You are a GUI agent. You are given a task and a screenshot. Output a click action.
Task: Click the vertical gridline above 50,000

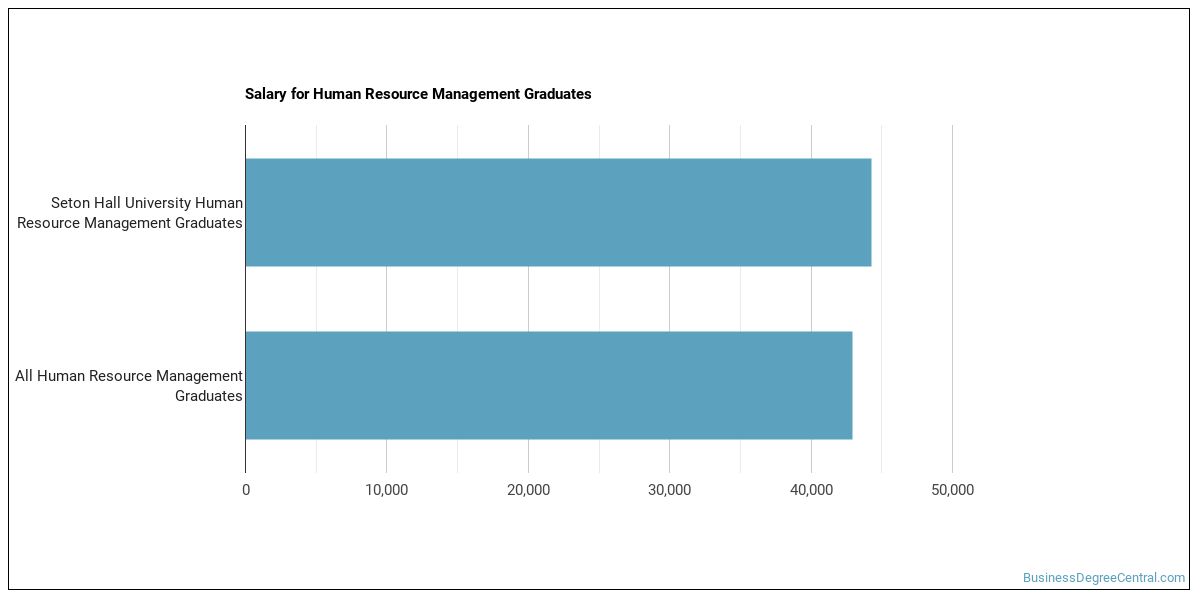pyautogui.click(x=952, y=300)
